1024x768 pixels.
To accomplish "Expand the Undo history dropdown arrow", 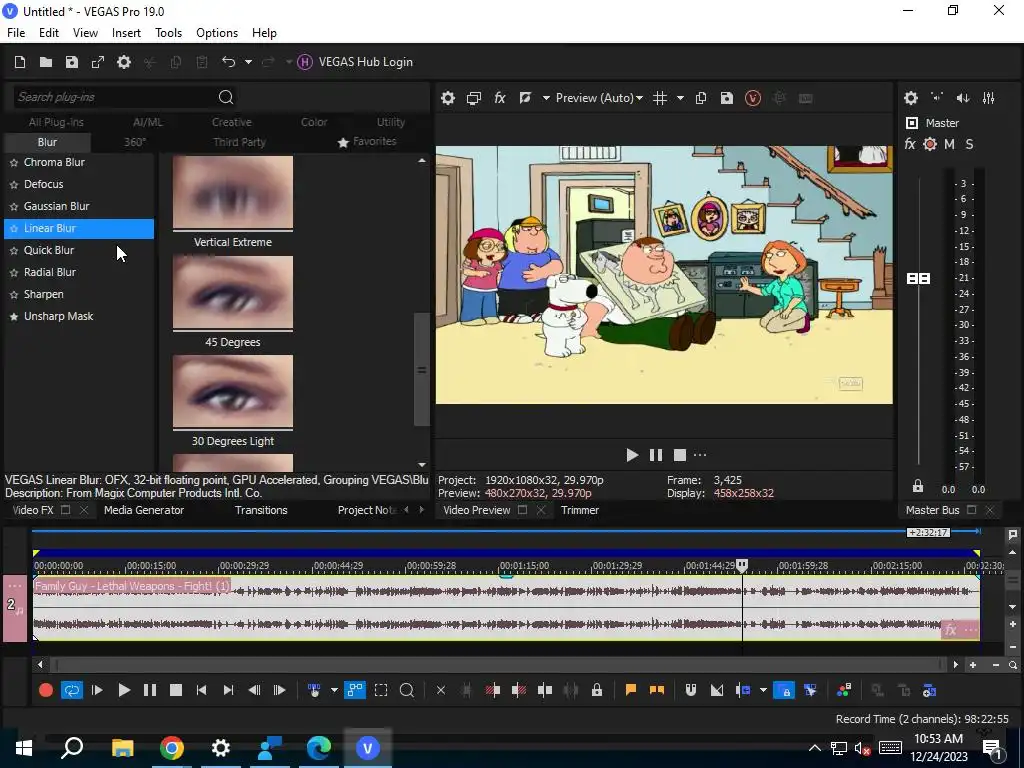I will pos(248,62).
